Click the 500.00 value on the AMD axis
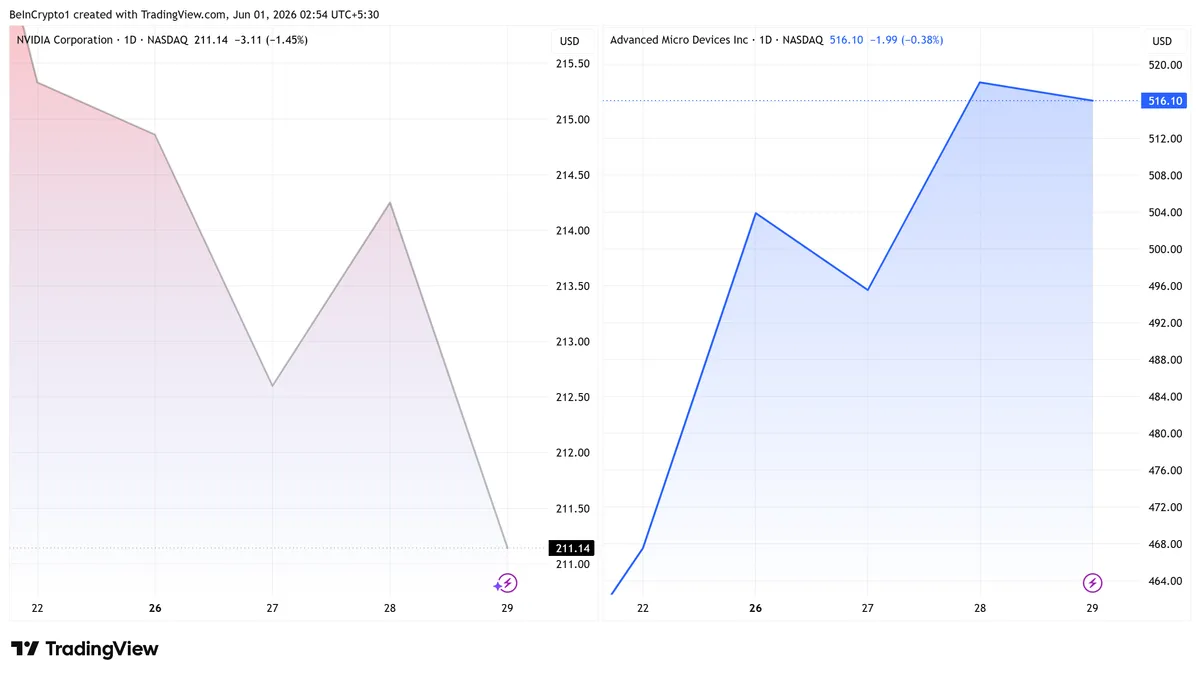 coord(1165,249)
